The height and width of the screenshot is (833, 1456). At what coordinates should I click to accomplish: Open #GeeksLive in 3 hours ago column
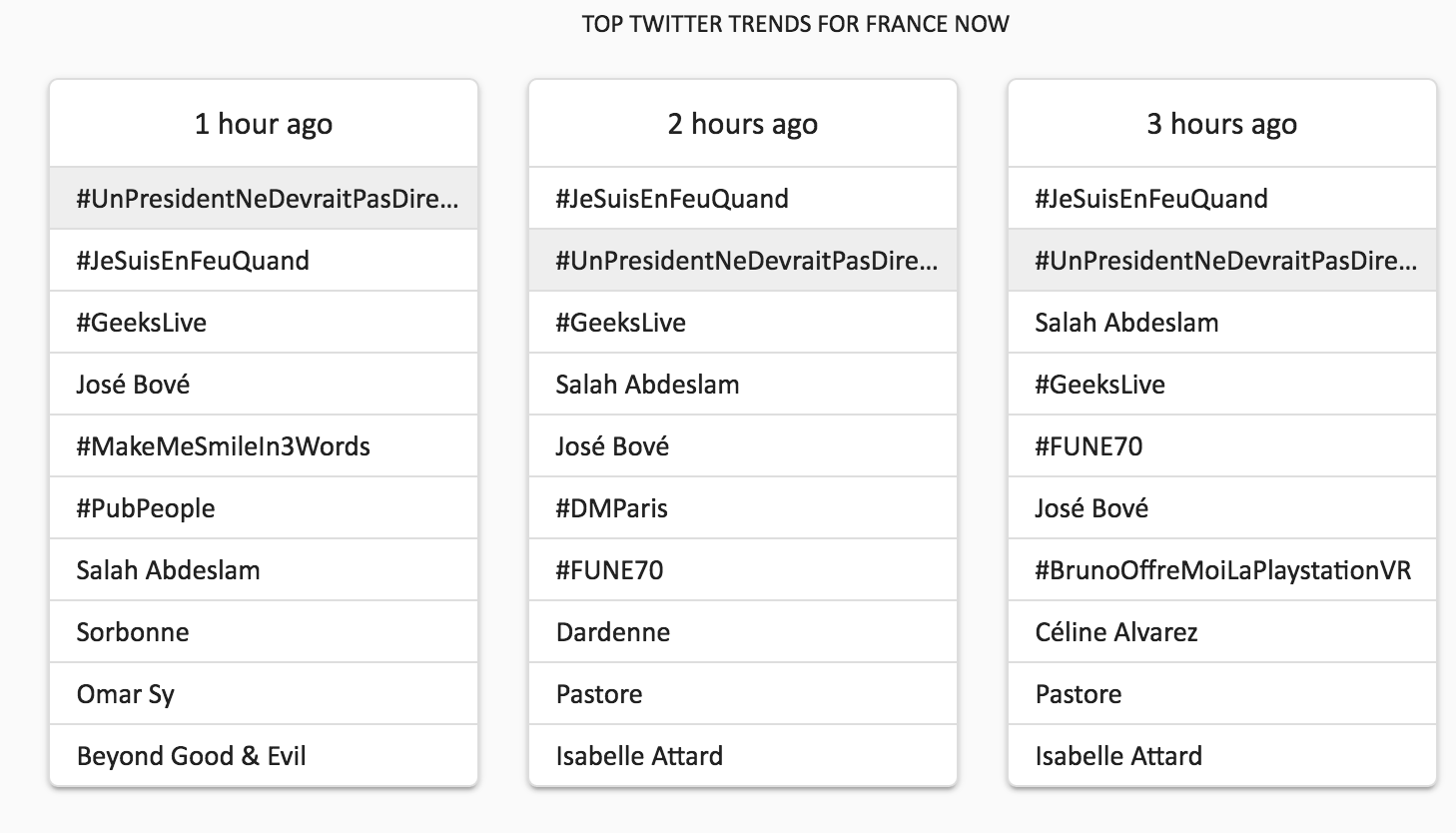(x=1099, y=385)
